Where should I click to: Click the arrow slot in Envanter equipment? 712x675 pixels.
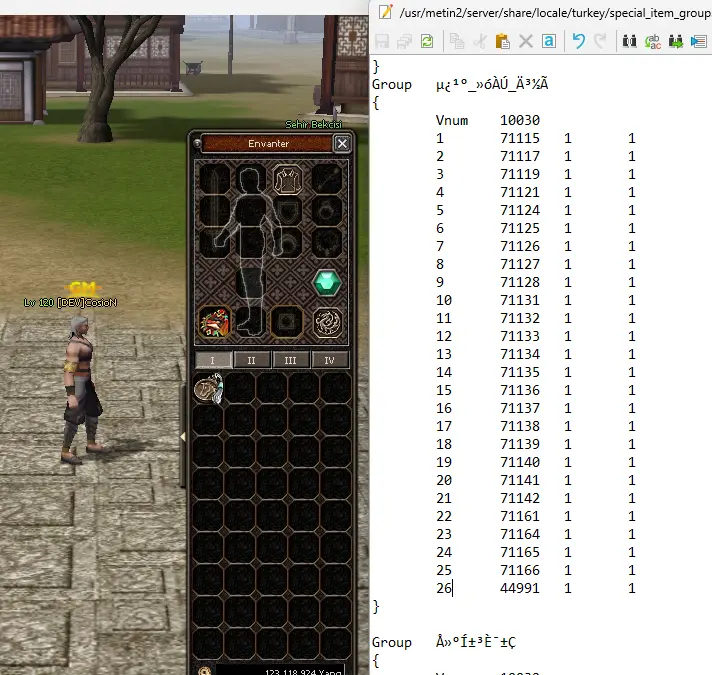(x=327, y=179)
